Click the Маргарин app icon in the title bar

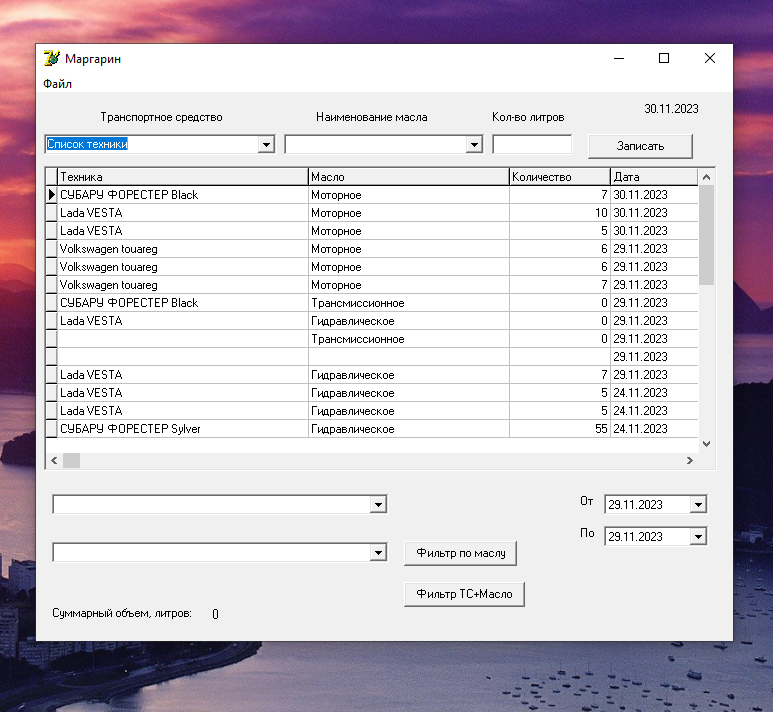52,58
